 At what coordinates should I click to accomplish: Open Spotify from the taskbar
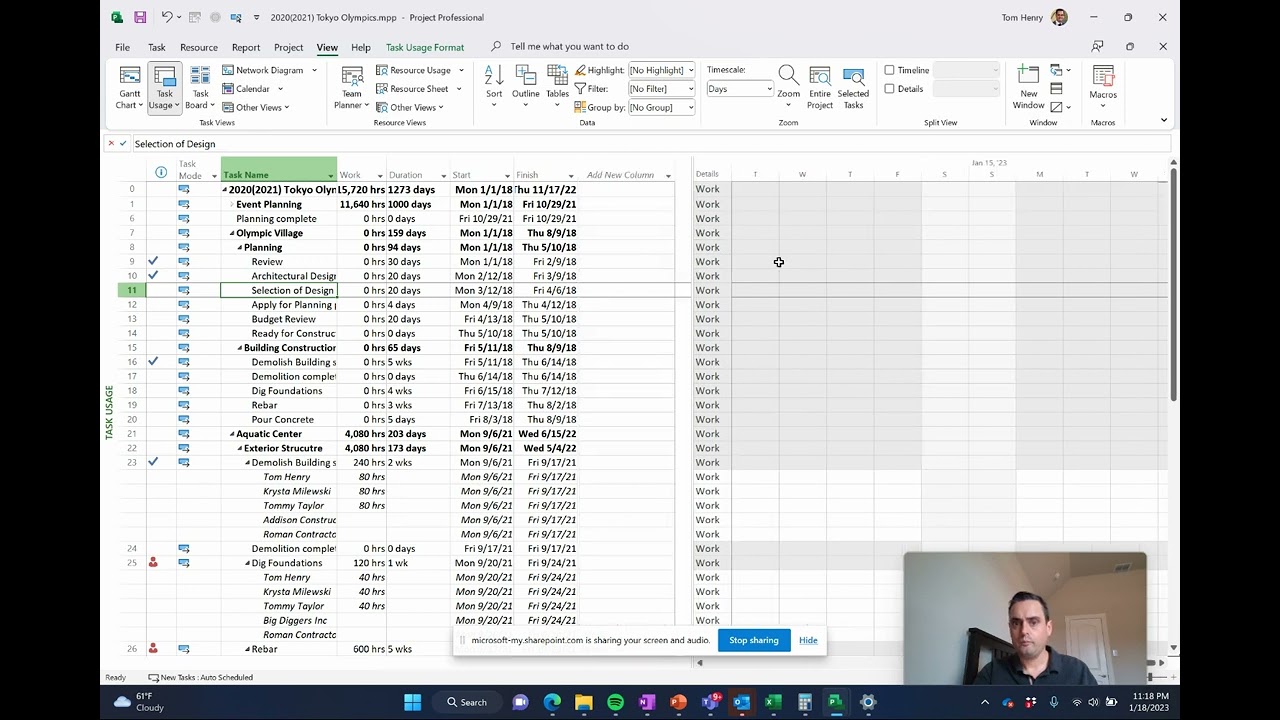(615, 702)
